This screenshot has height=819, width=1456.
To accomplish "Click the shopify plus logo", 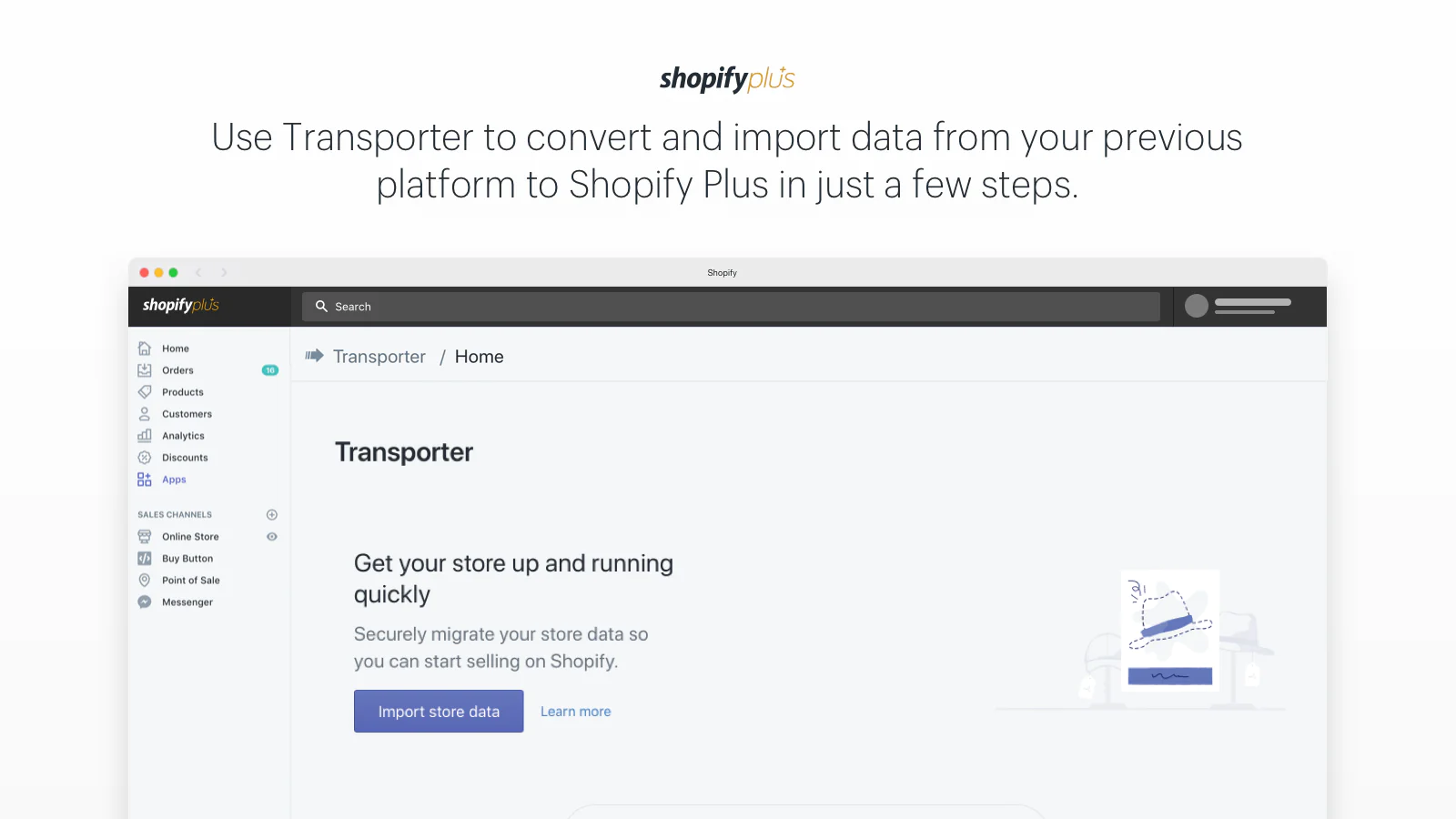I will [x=179, y=306].
